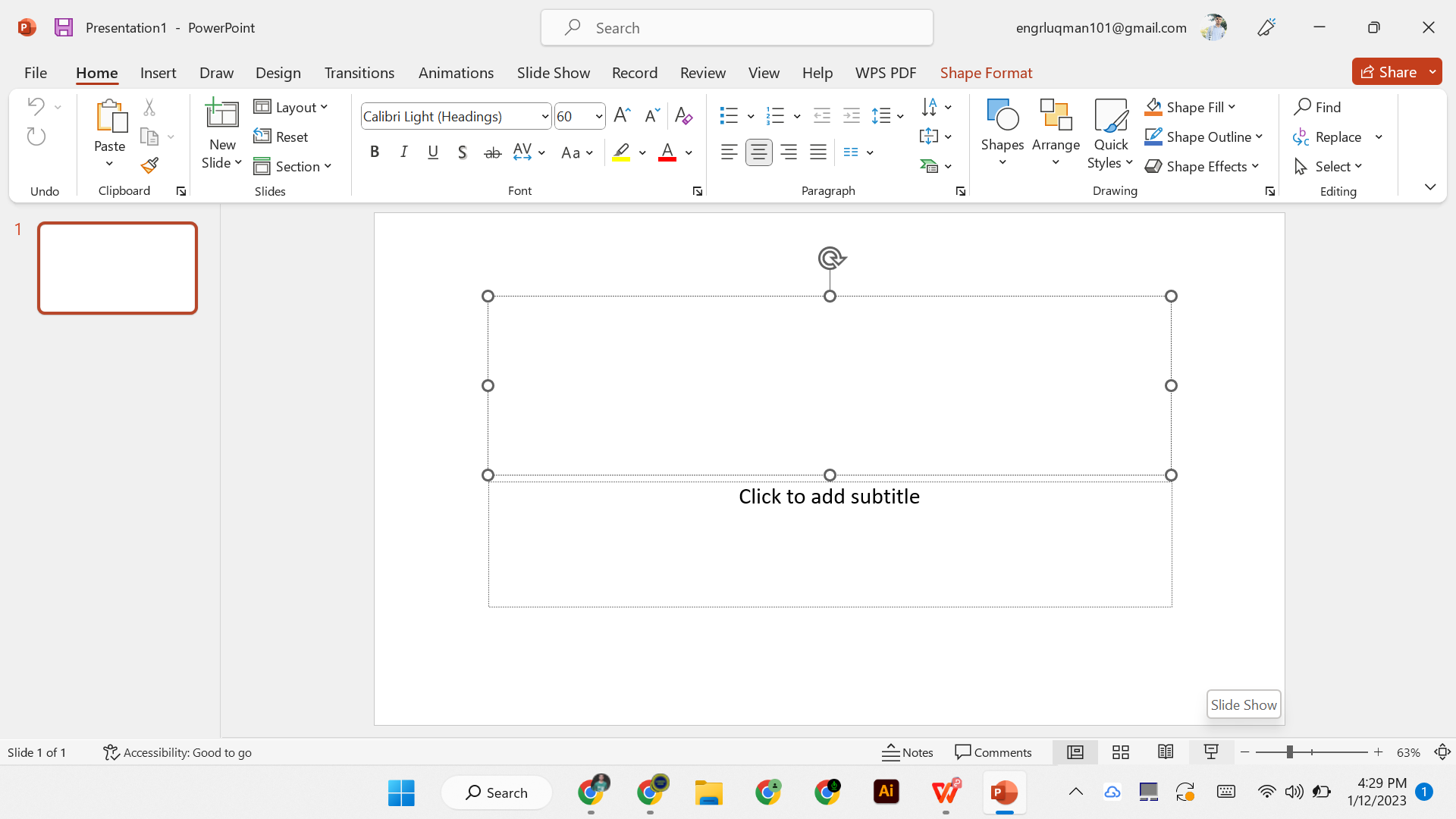Switch to Reading View
The image size is (1456, 819).
pos(1166,752)
